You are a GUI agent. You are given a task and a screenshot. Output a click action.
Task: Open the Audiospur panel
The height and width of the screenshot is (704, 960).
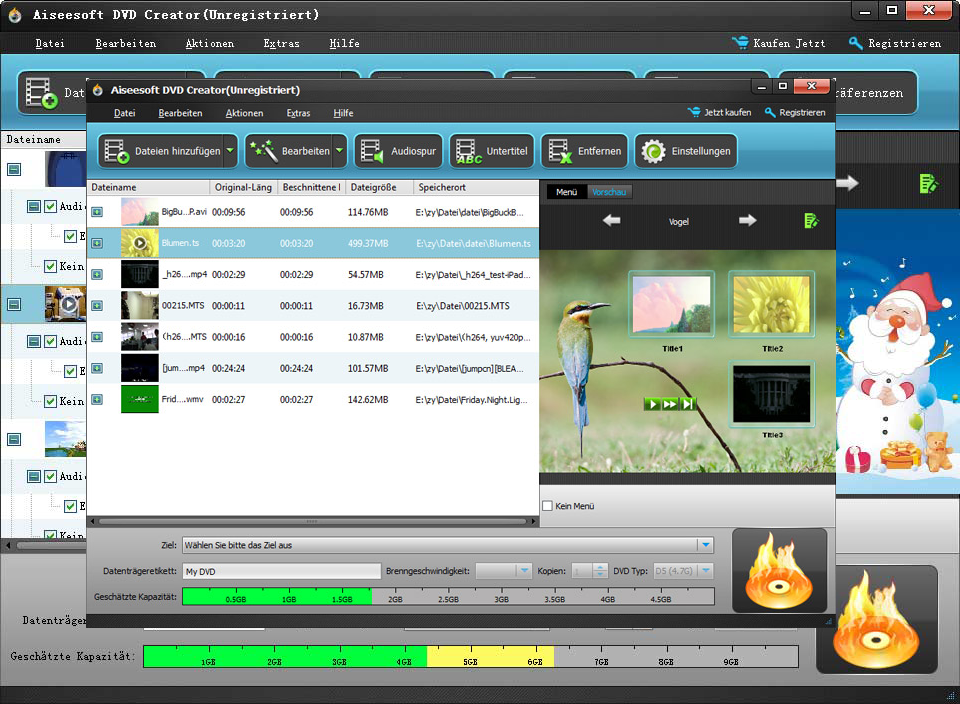399,150
